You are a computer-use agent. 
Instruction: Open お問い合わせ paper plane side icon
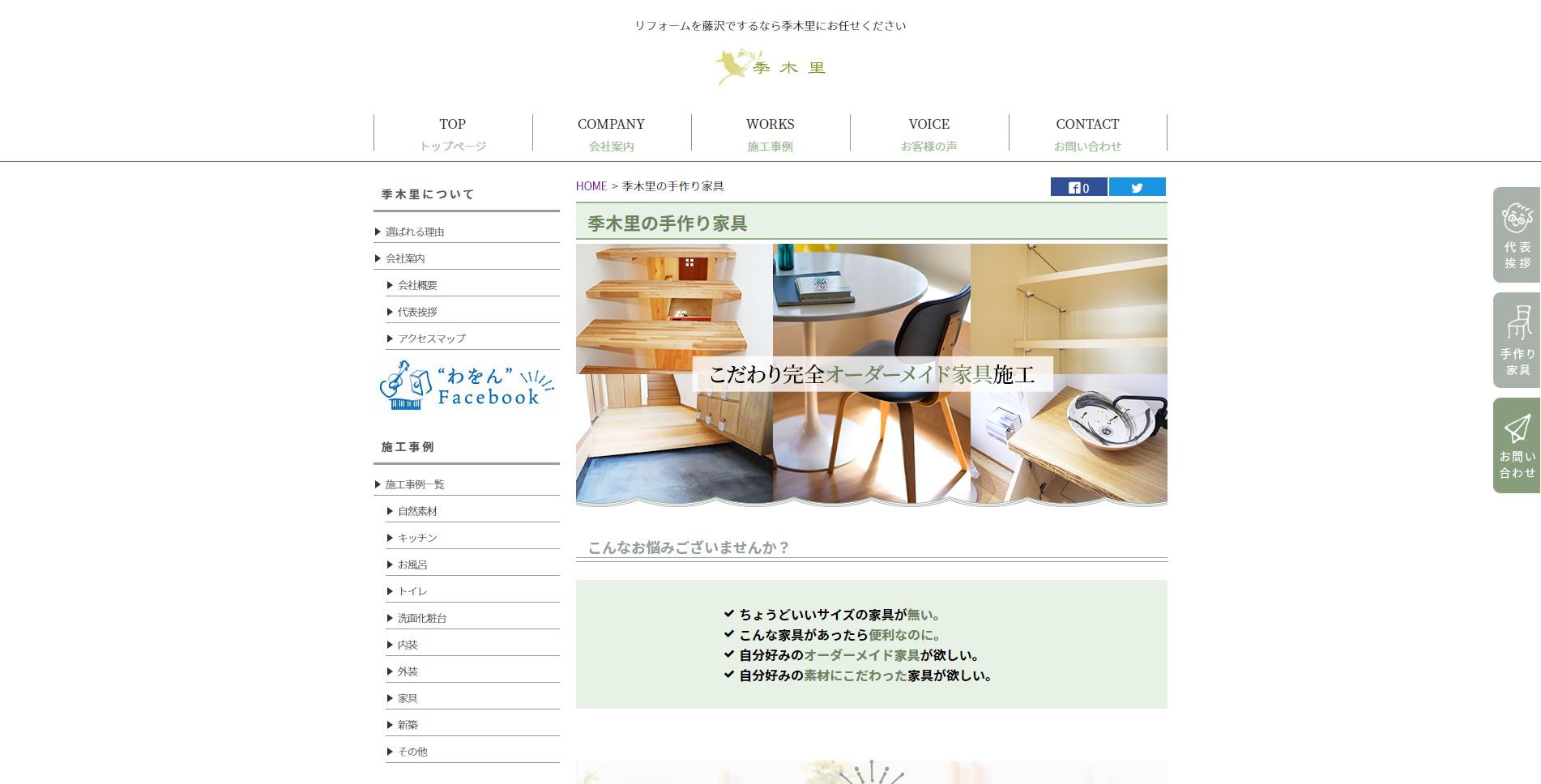click(x=1517, y=445)
